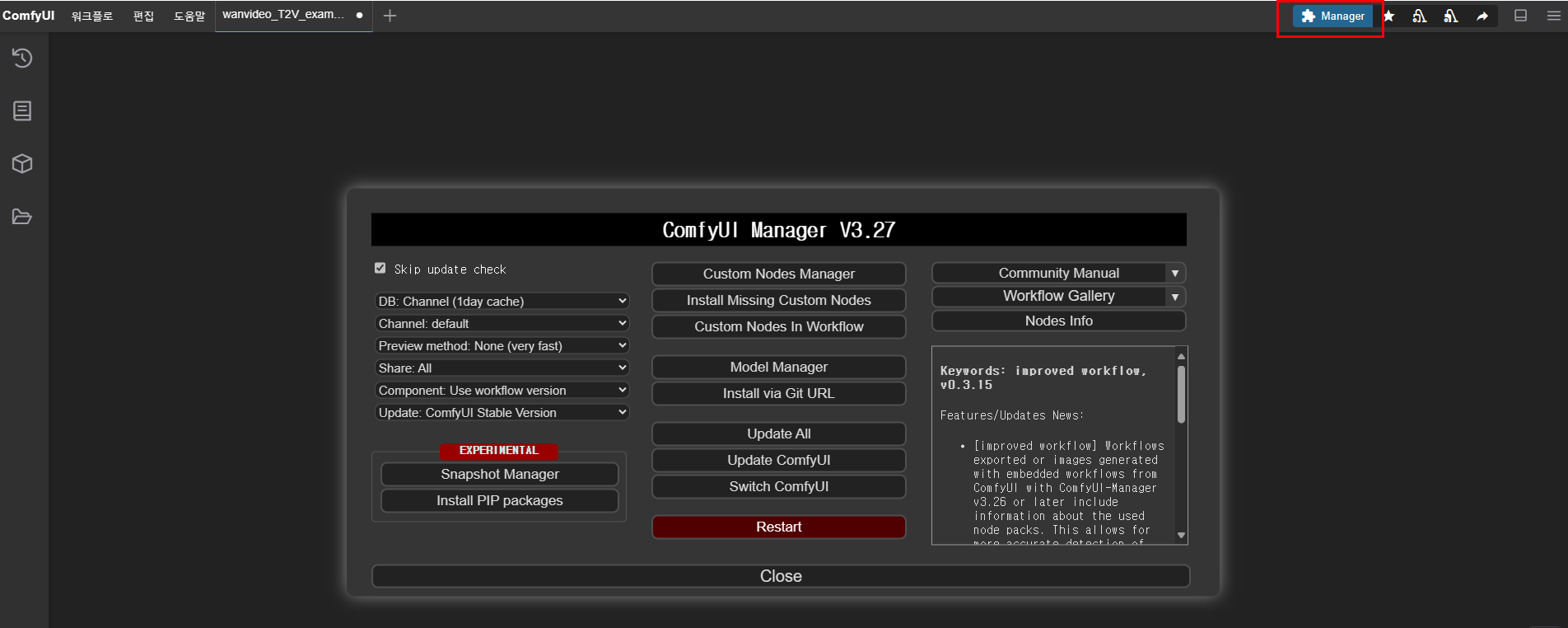This screenshot has width=1568, height=628.
Task: Click the blue Manager button
Action: [1332, 16]
